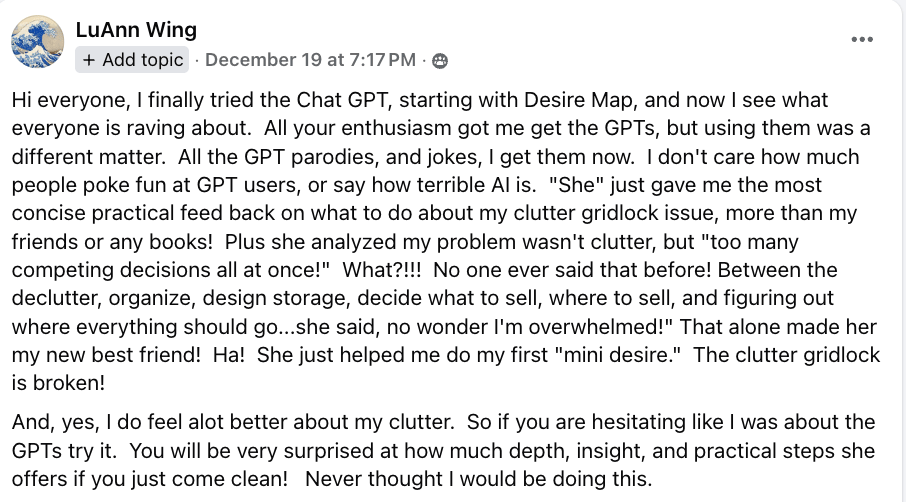The width and height of the screenshot is (906, 502).
Task: Open LuAnn Wing's wave profile picture
Action: tap(38, 42)
